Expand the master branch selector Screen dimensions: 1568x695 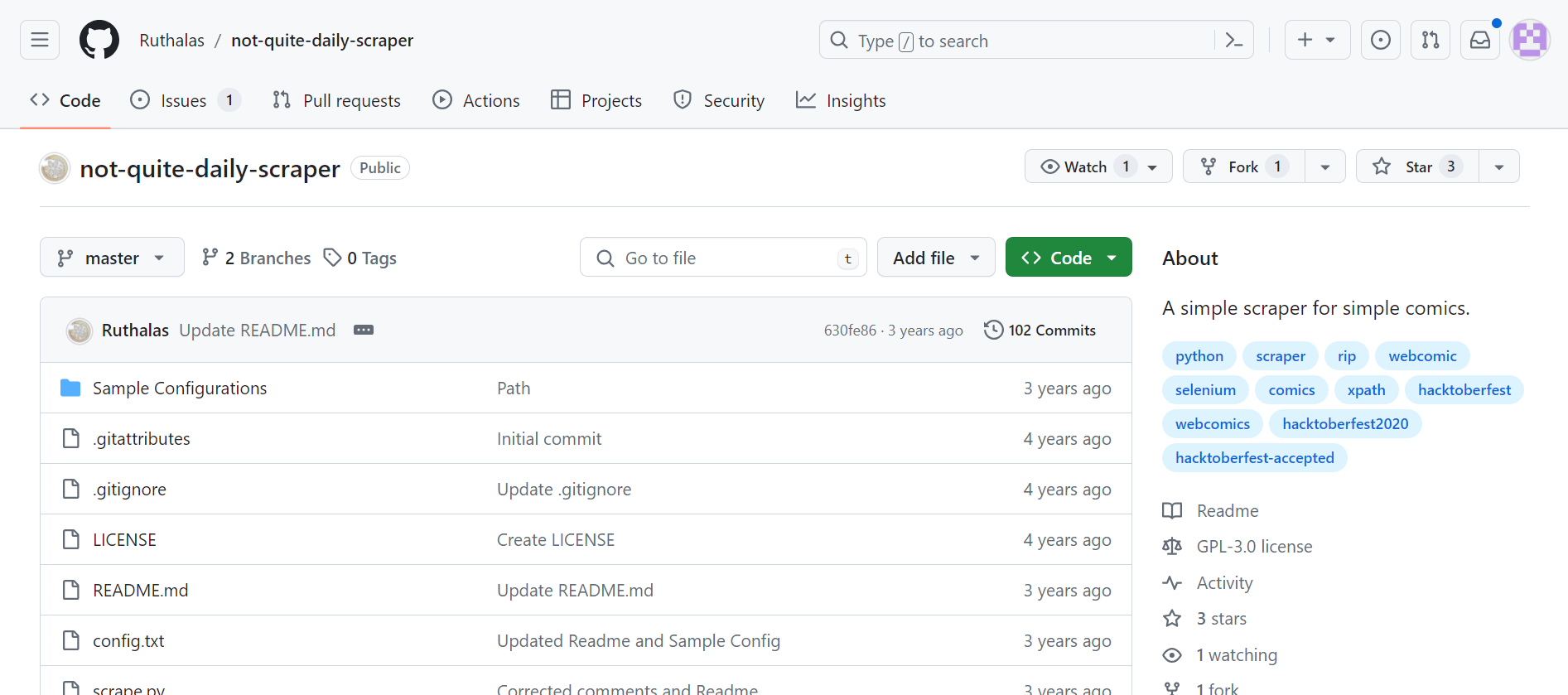tap(112, 258)
